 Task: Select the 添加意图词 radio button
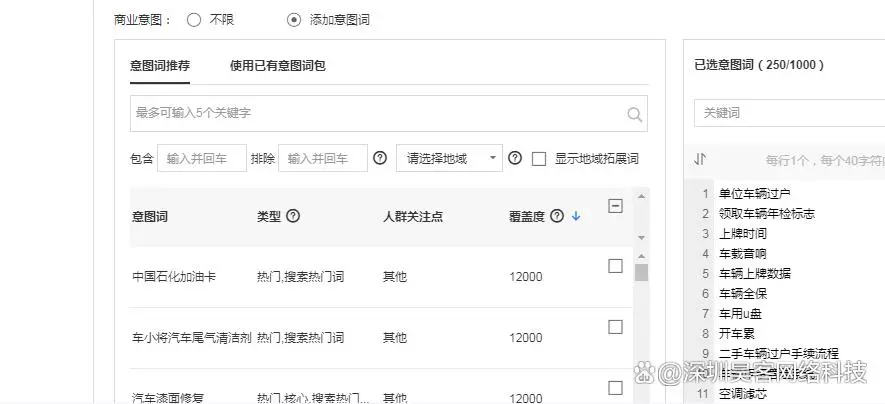[x=293, y=19]
